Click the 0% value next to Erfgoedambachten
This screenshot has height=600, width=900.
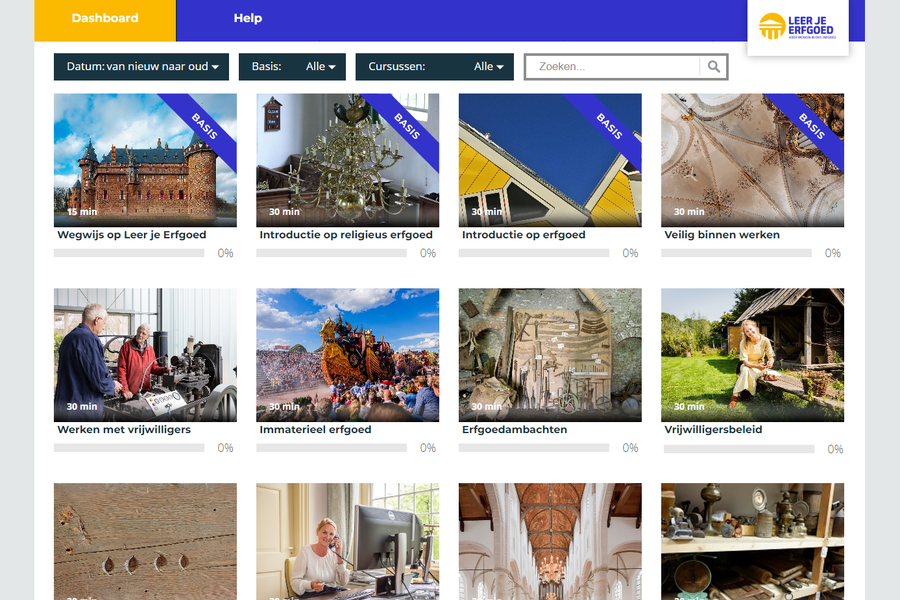[630, 448]
